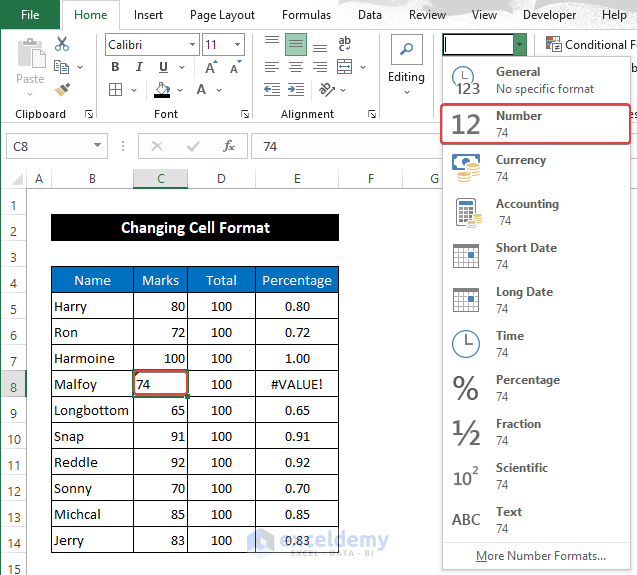Screen dimensions: 637x575
Task: Increase font size with large A
Action: tap(211, 67)
